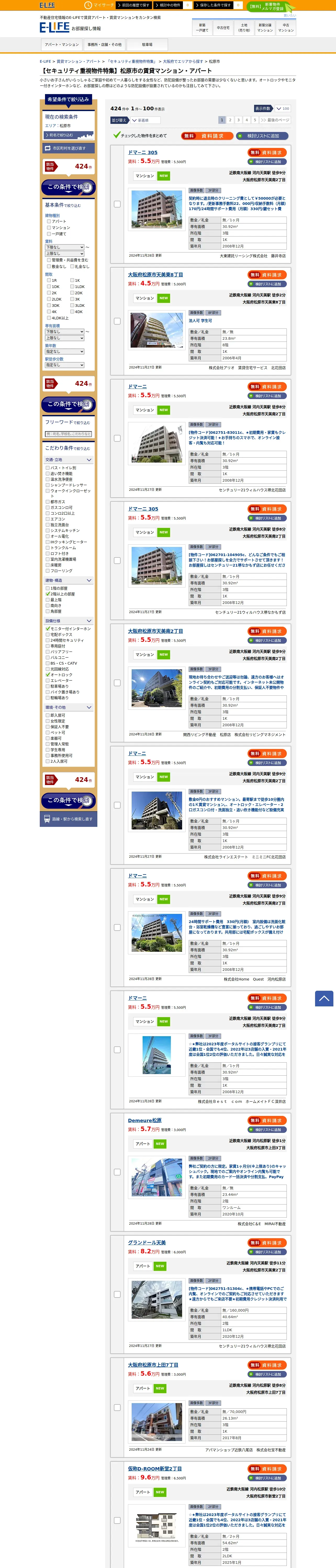The width and height of the screenshot is (336, 1568).
Task: Click この条件で検索 button above 路線・駅から検索し直す
Action: [68, 800]
